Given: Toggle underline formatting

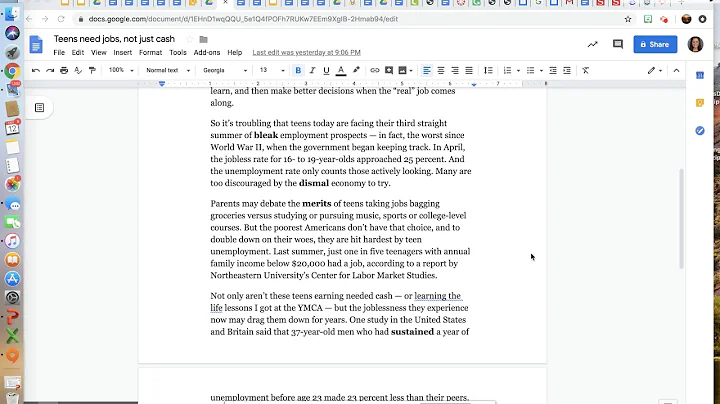Looking at the screenshot, I should pos(326,70).
